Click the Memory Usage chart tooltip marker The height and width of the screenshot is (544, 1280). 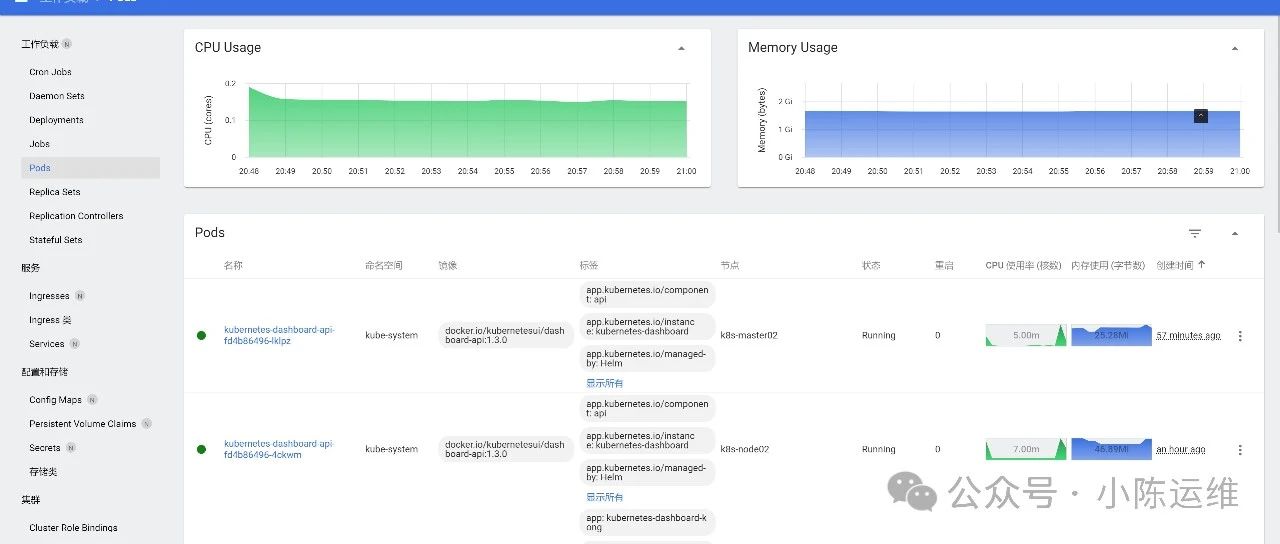[1201, 116]
